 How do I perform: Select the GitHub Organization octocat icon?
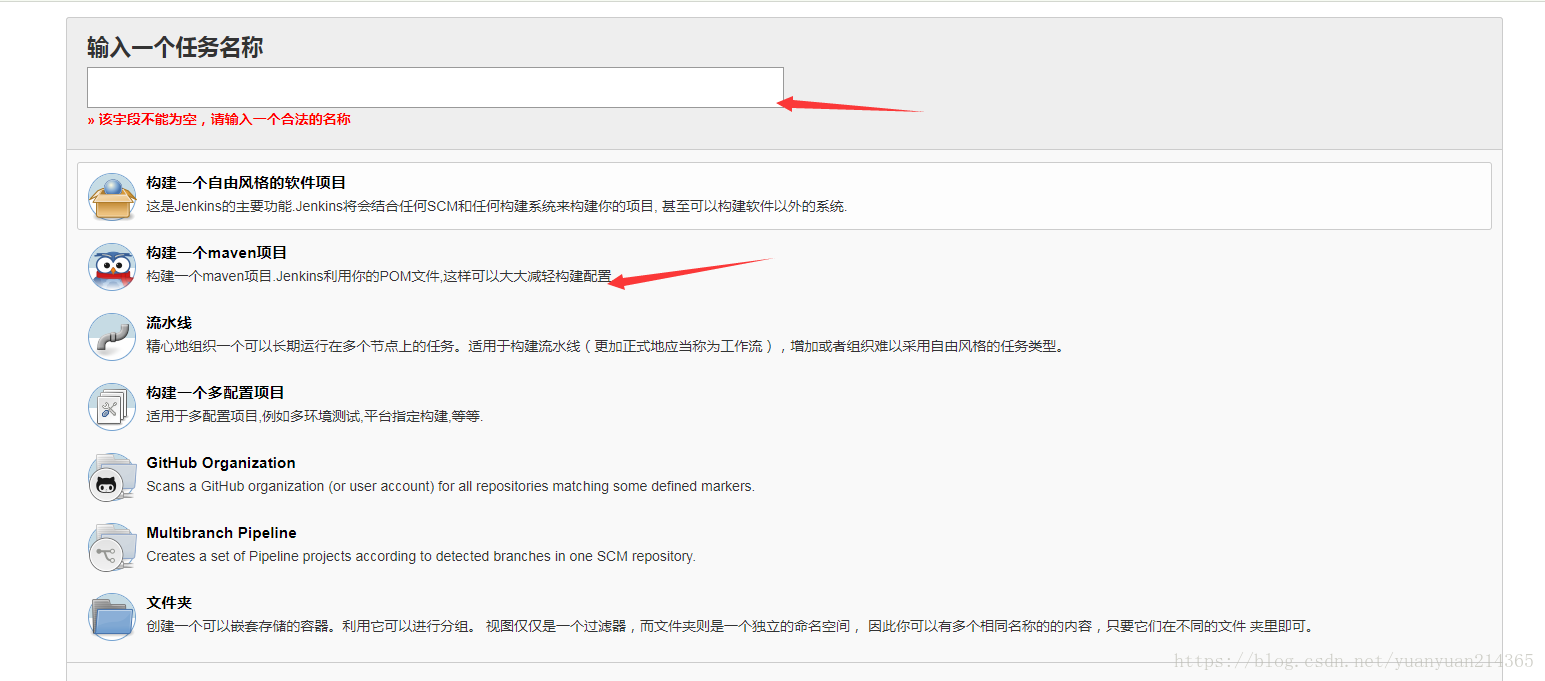pos(112,477)
